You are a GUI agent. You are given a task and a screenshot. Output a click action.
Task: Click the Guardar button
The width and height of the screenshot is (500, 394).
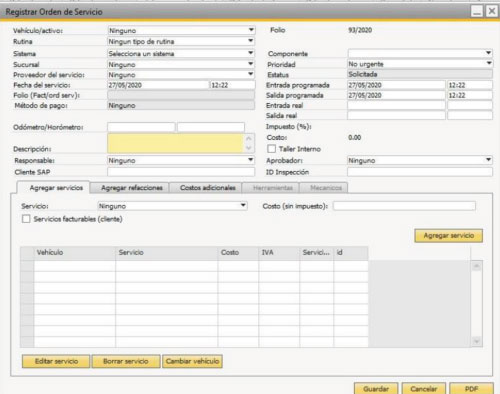[376, 389]
